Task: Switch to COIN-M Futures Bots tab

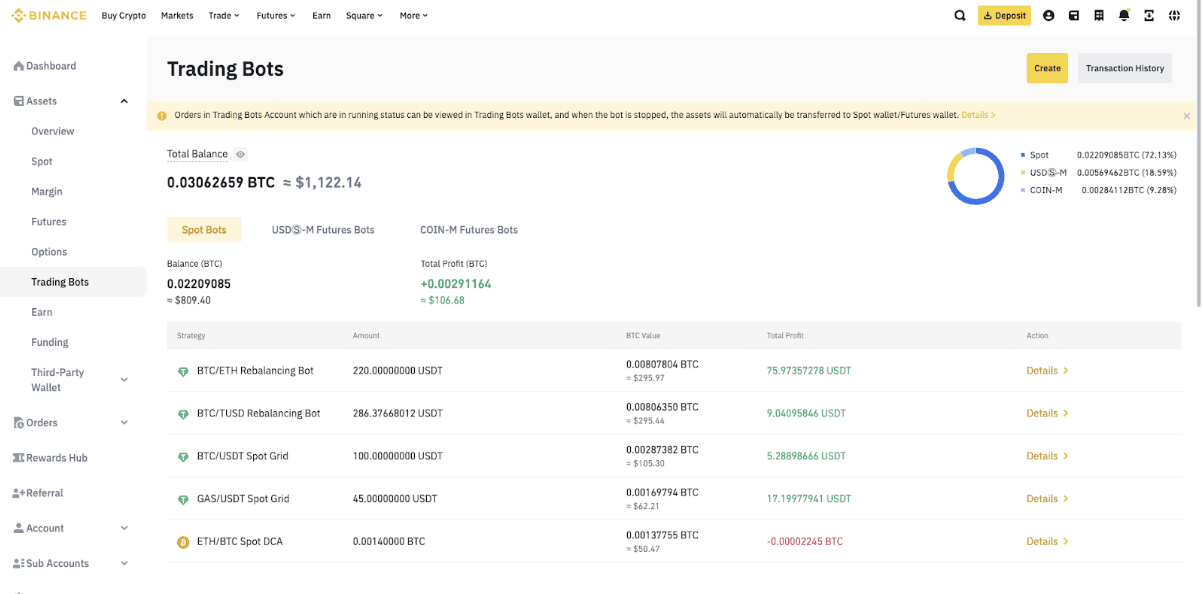Action: coord(469,230)
